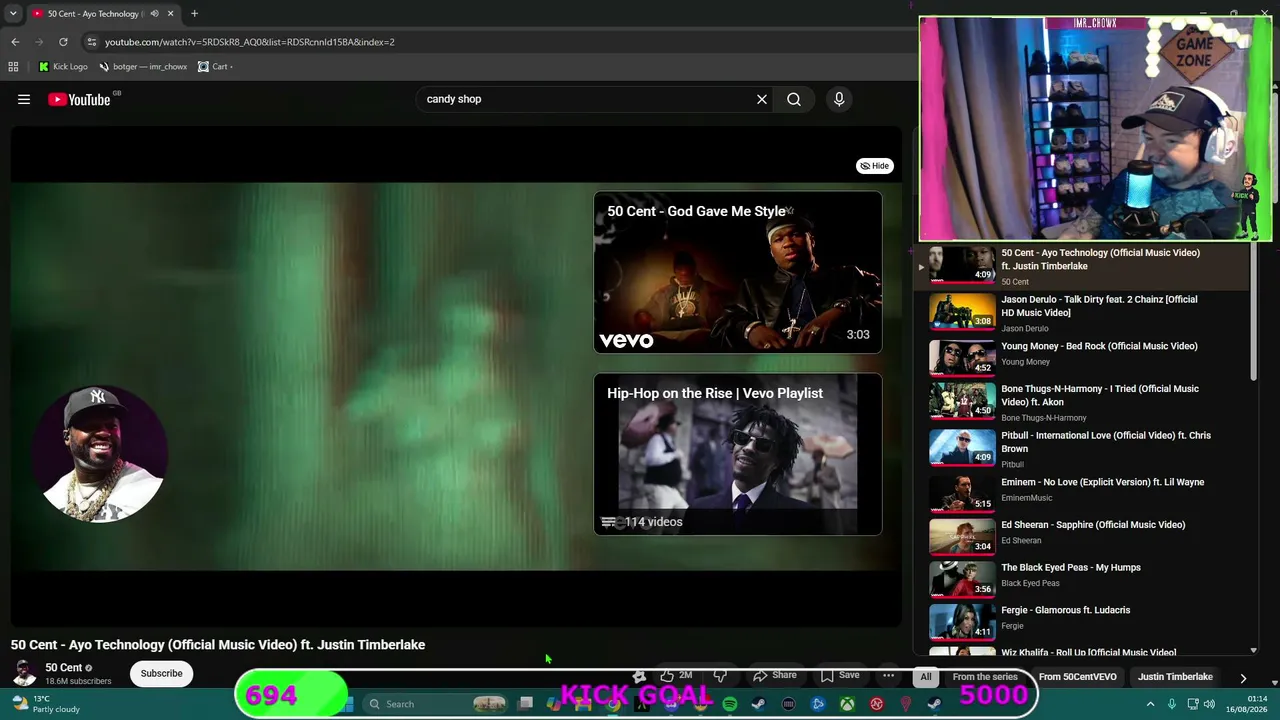View site information next to the URL

91,42
